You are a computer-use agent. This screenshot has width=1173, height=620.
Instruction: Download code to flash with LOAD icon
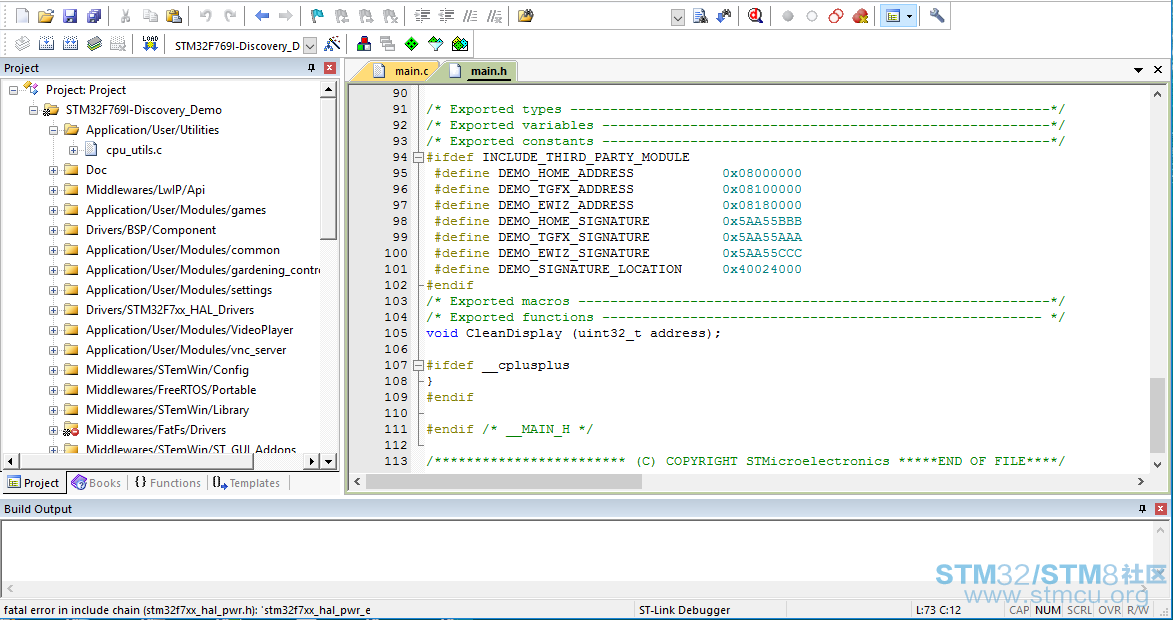tap(150, 44)
